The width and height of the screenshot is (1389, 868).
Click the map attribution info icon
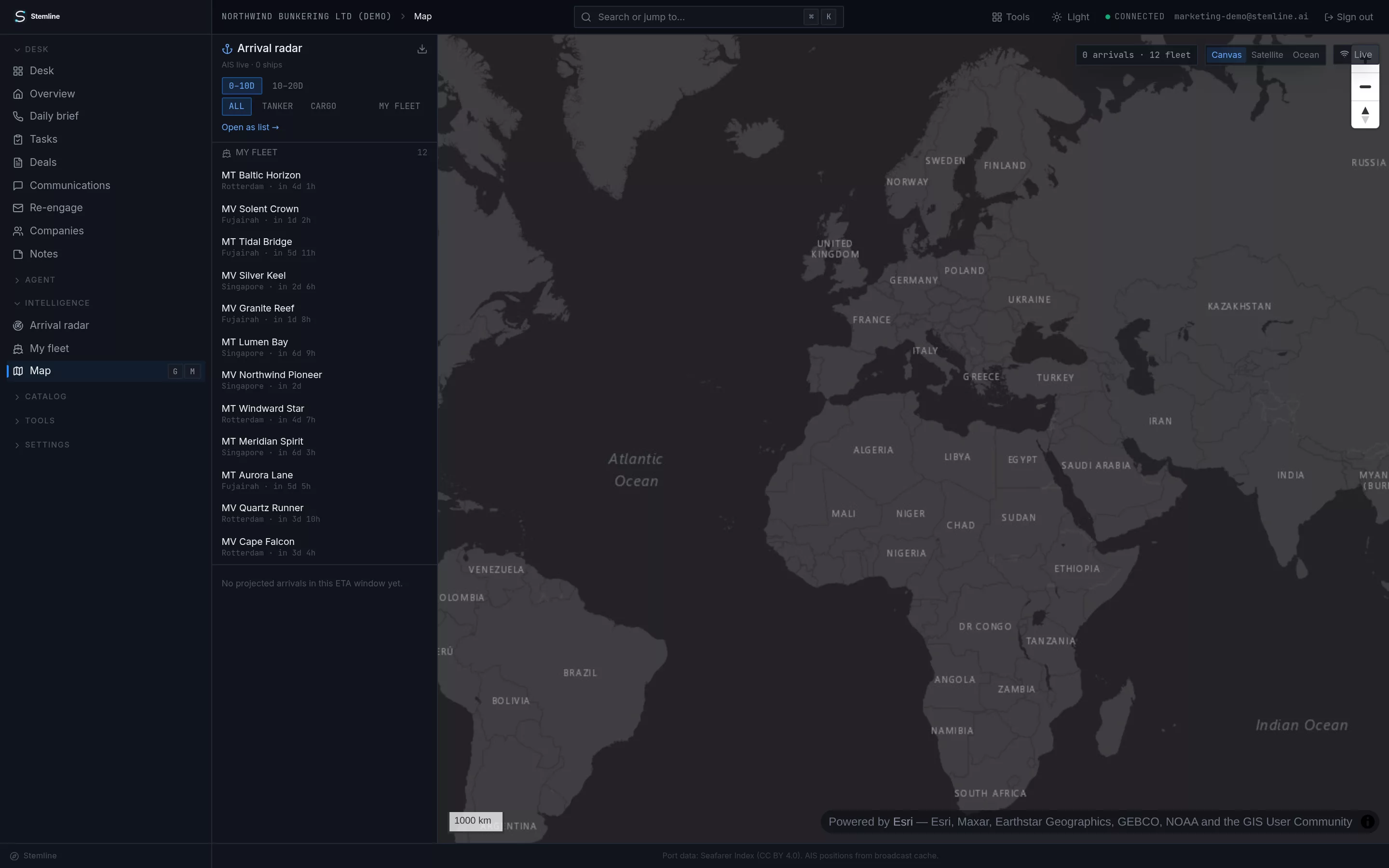coord(1368,822)
